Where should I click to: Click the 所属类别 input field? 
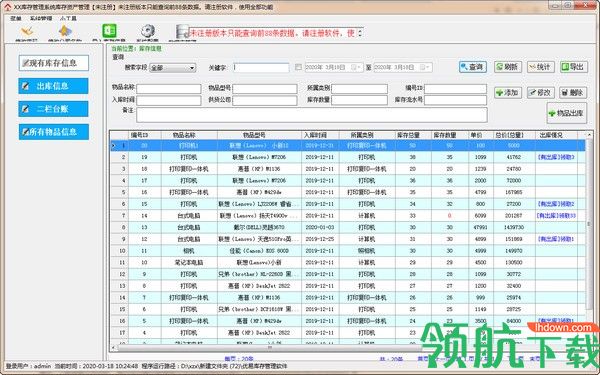pyautogui.click(x=359, y=89)
